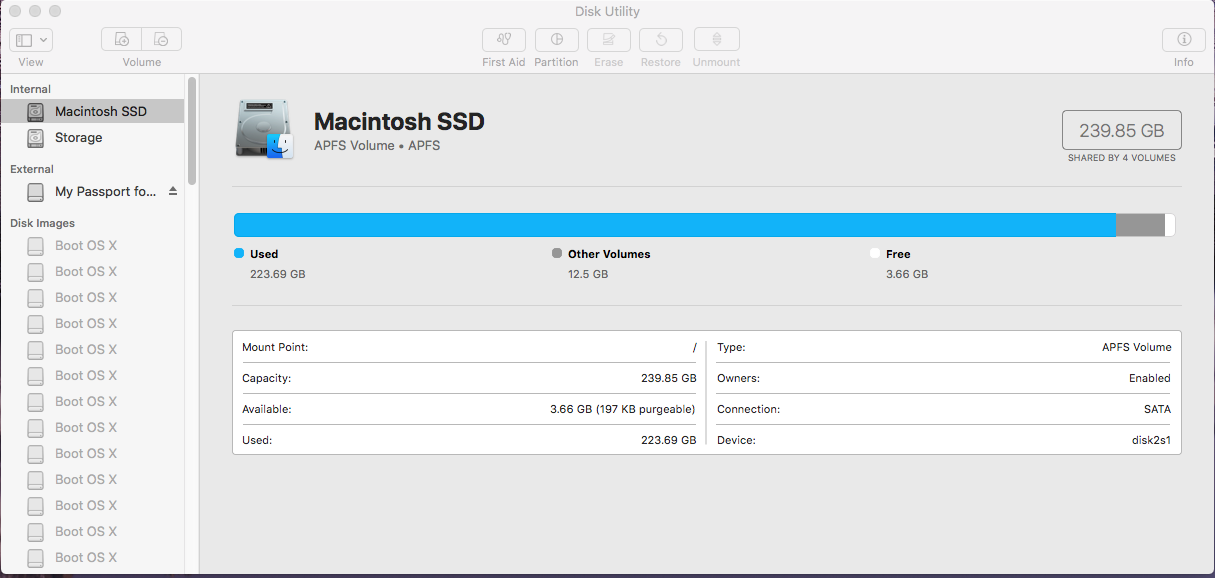Screen dimensions: 1215x578
Task: Eject the My Passport external drive
Action: [173, 191]
